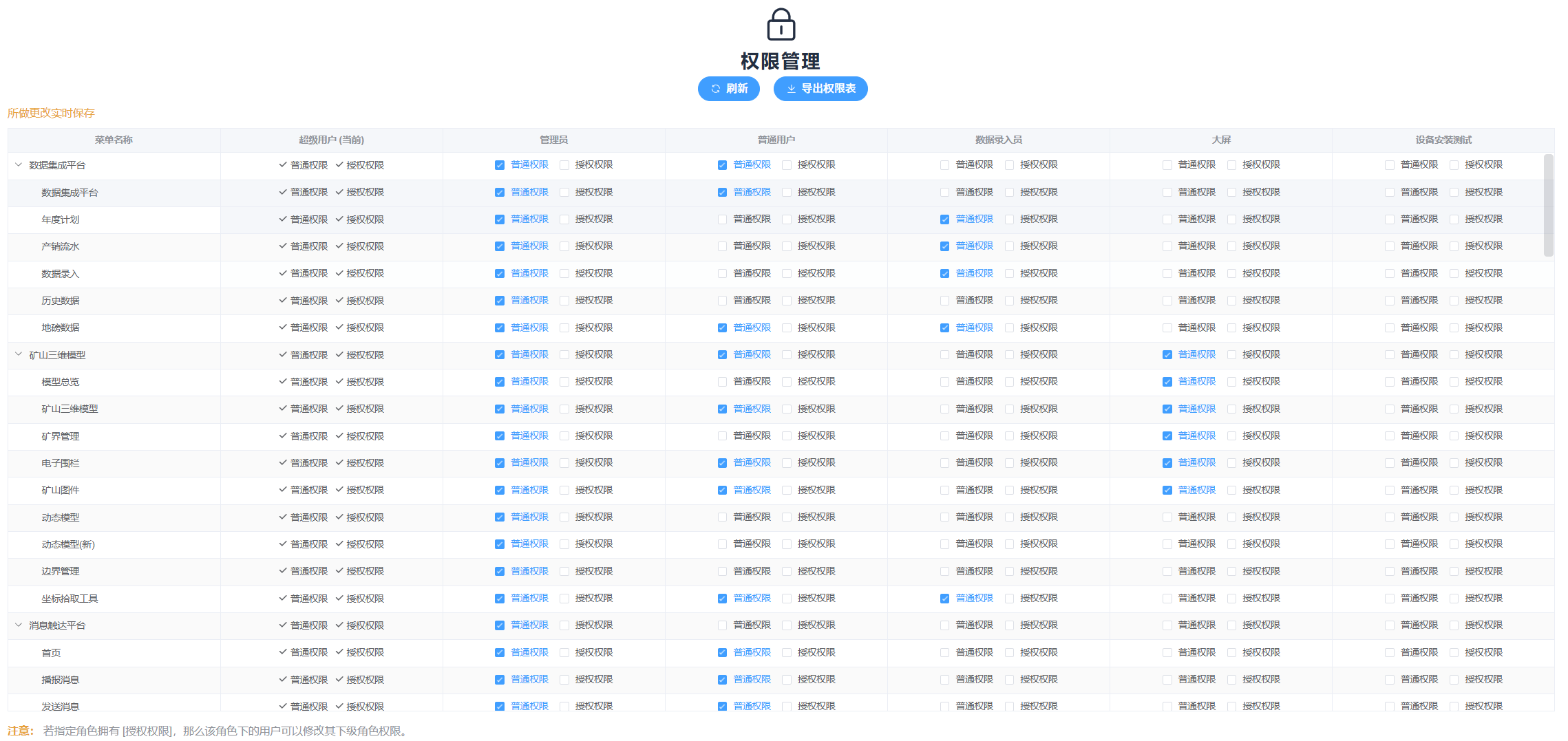Click the download icon in 导出权限表 button
1568x741 pixels.
pyautogui.click(x=791, y=89)
